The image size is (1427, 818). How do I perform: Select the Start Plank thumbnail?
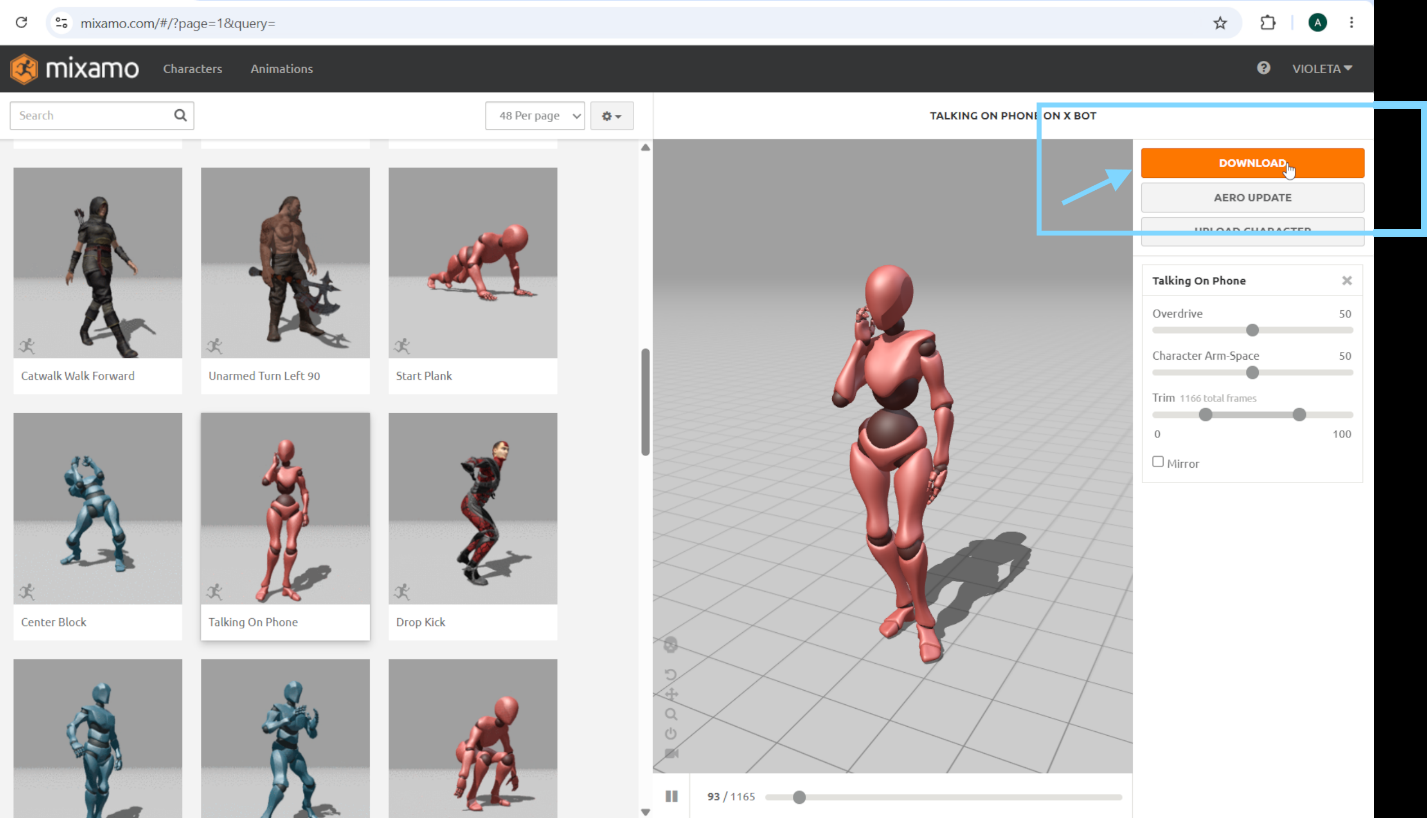click(473, 262)
